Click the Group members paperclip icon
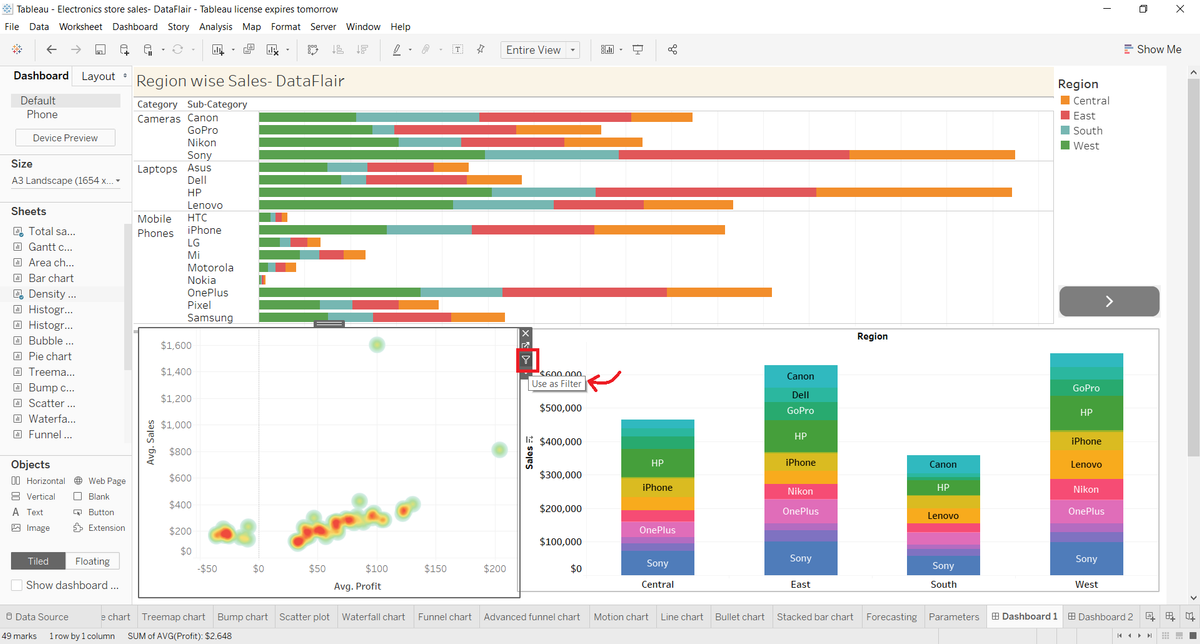The image size is (1200, 644). click(x=426, y=49)
